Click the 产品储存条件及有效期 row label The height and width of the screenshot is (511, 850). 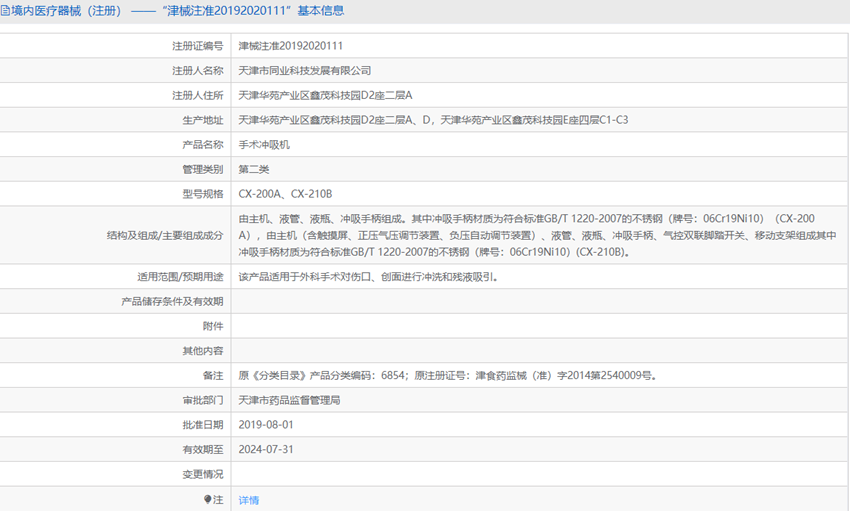tap(172, 301)
